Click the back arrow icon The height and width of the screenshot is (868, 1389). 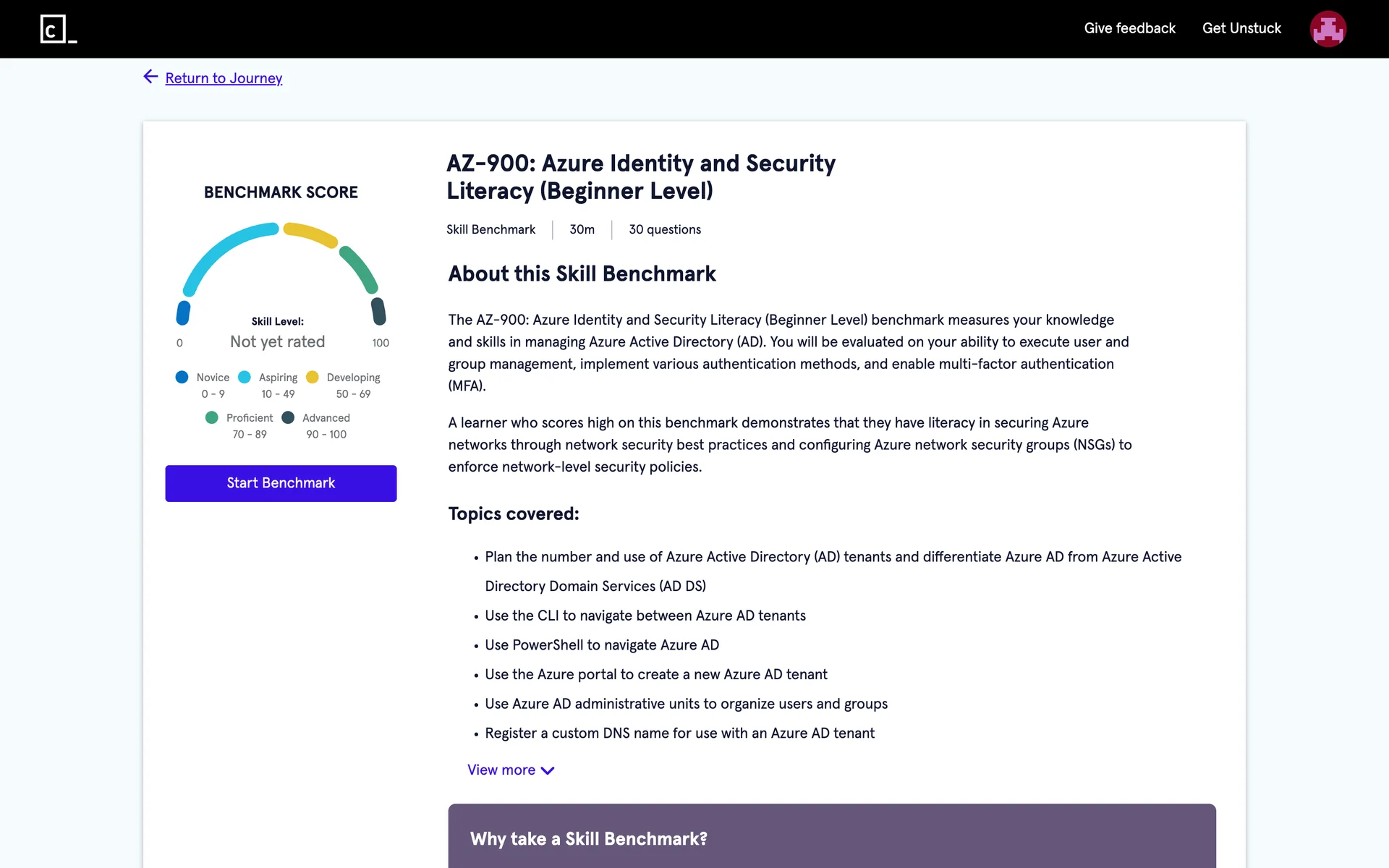(x=150, y=77)
